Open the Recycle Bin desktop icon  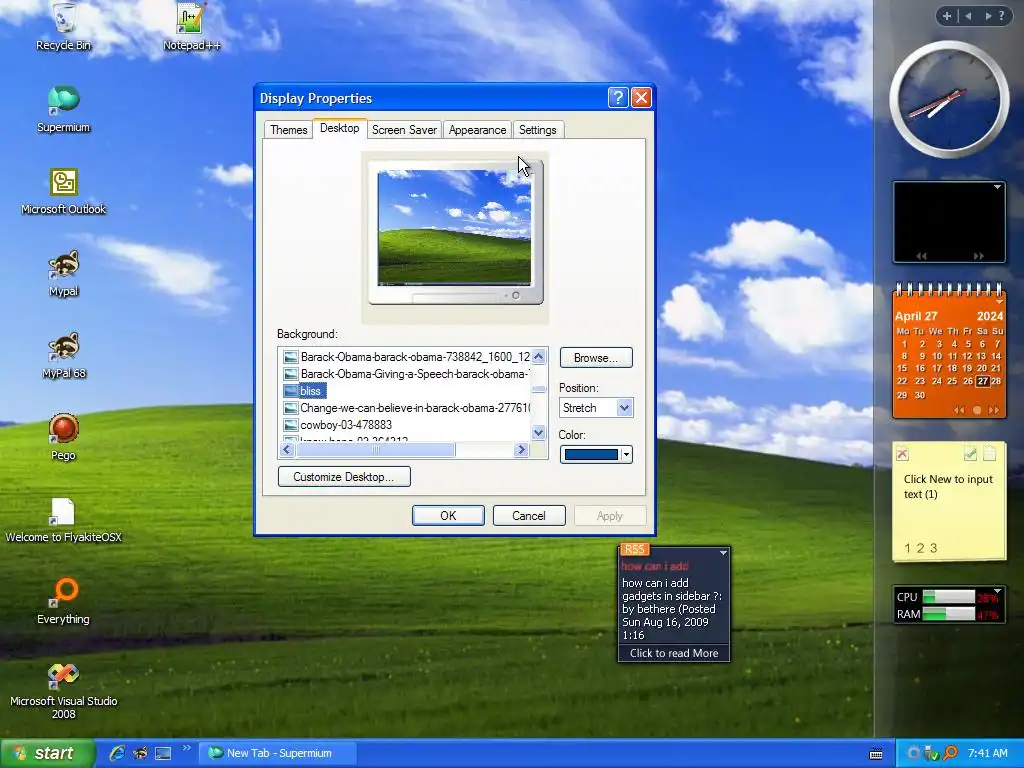click(63, 26)
